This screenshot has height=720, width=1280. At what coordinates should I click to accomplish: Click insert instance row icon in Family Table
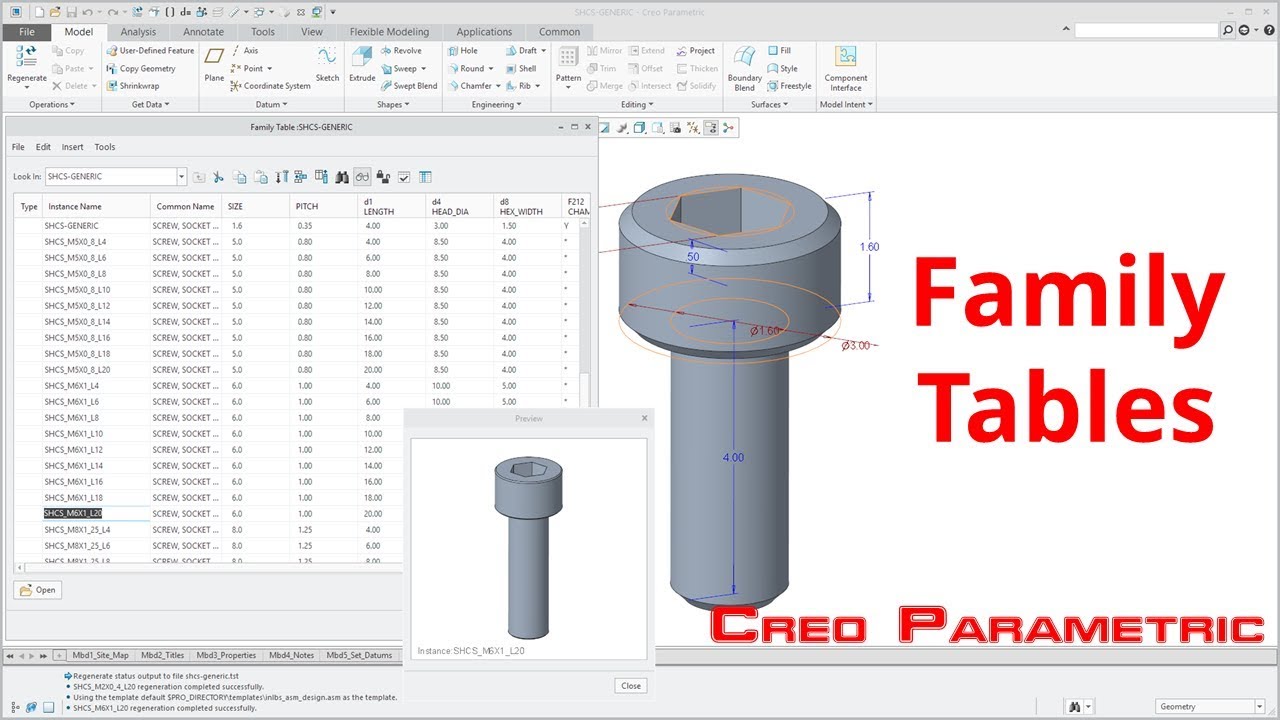point(301,177)
